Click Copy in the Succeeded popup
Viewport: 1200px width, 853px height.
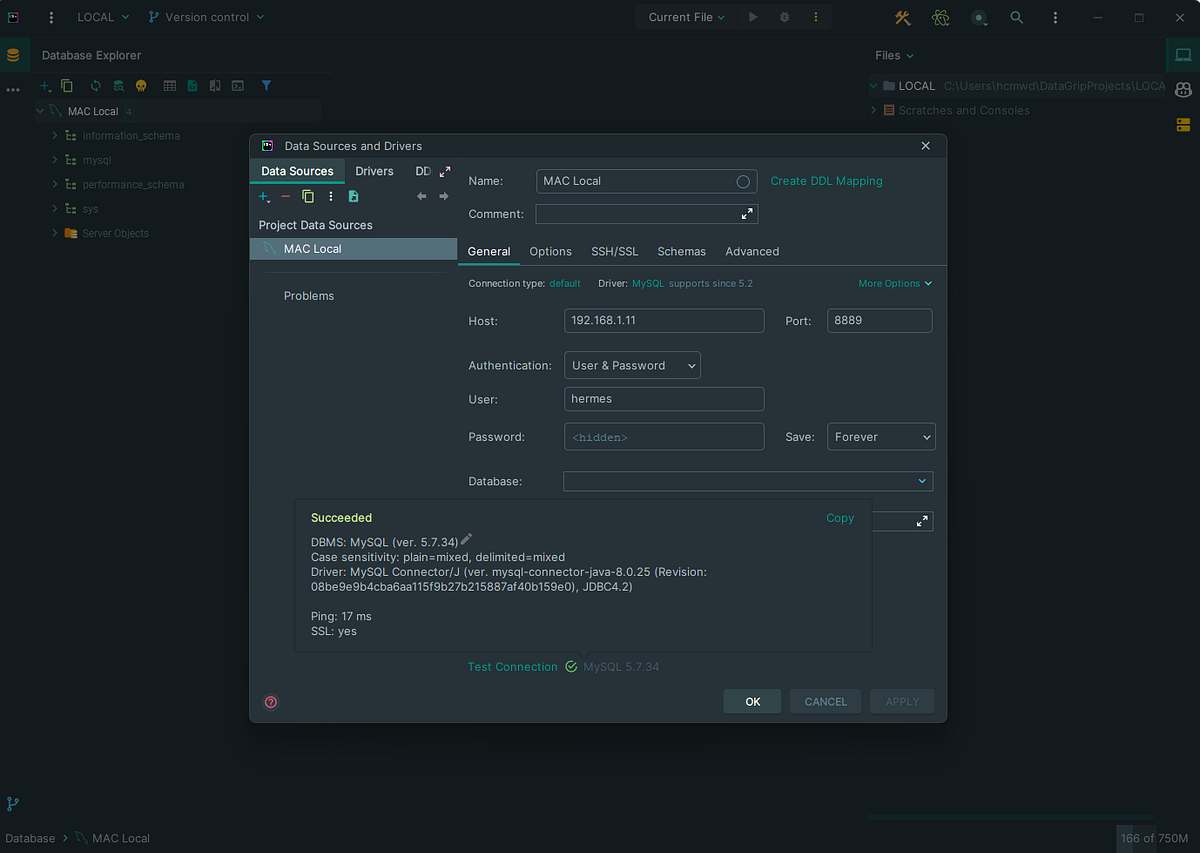pos(840,518)
